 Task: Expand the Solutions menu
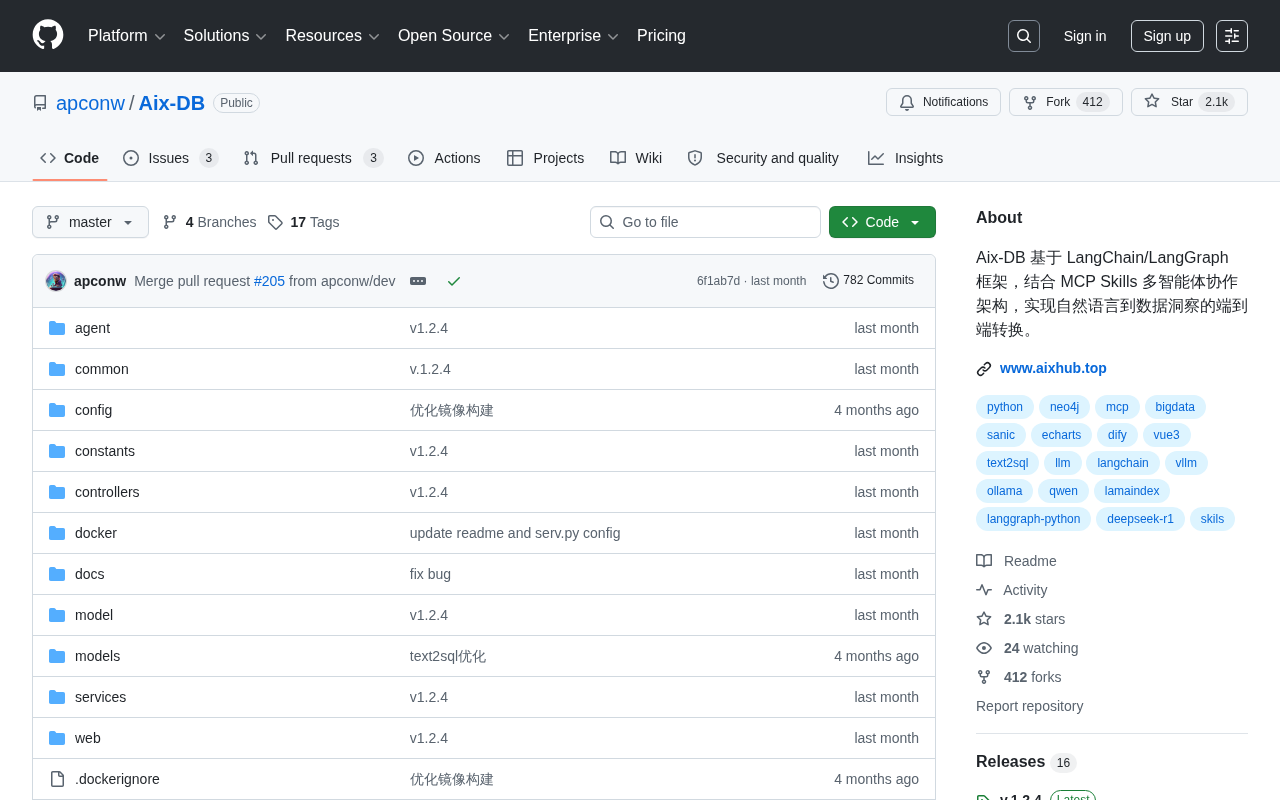[225, 36]
